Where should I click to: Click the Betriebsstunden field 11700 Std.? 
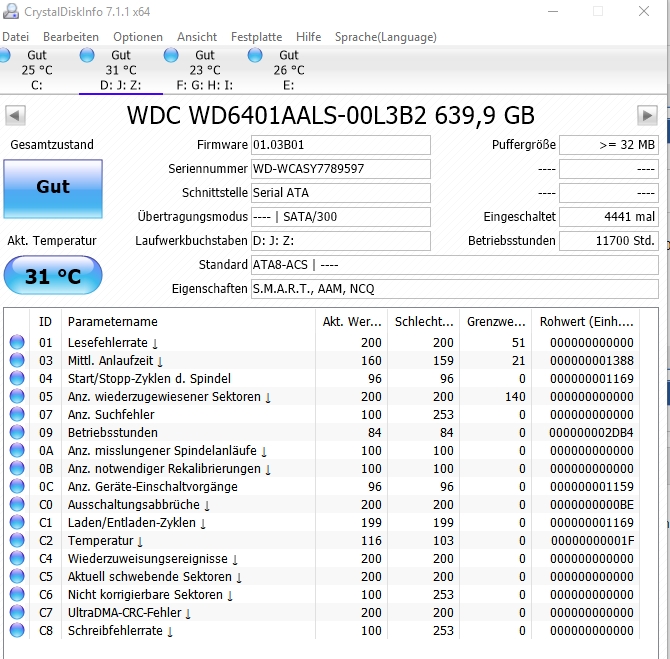click(x=609, y=241)
